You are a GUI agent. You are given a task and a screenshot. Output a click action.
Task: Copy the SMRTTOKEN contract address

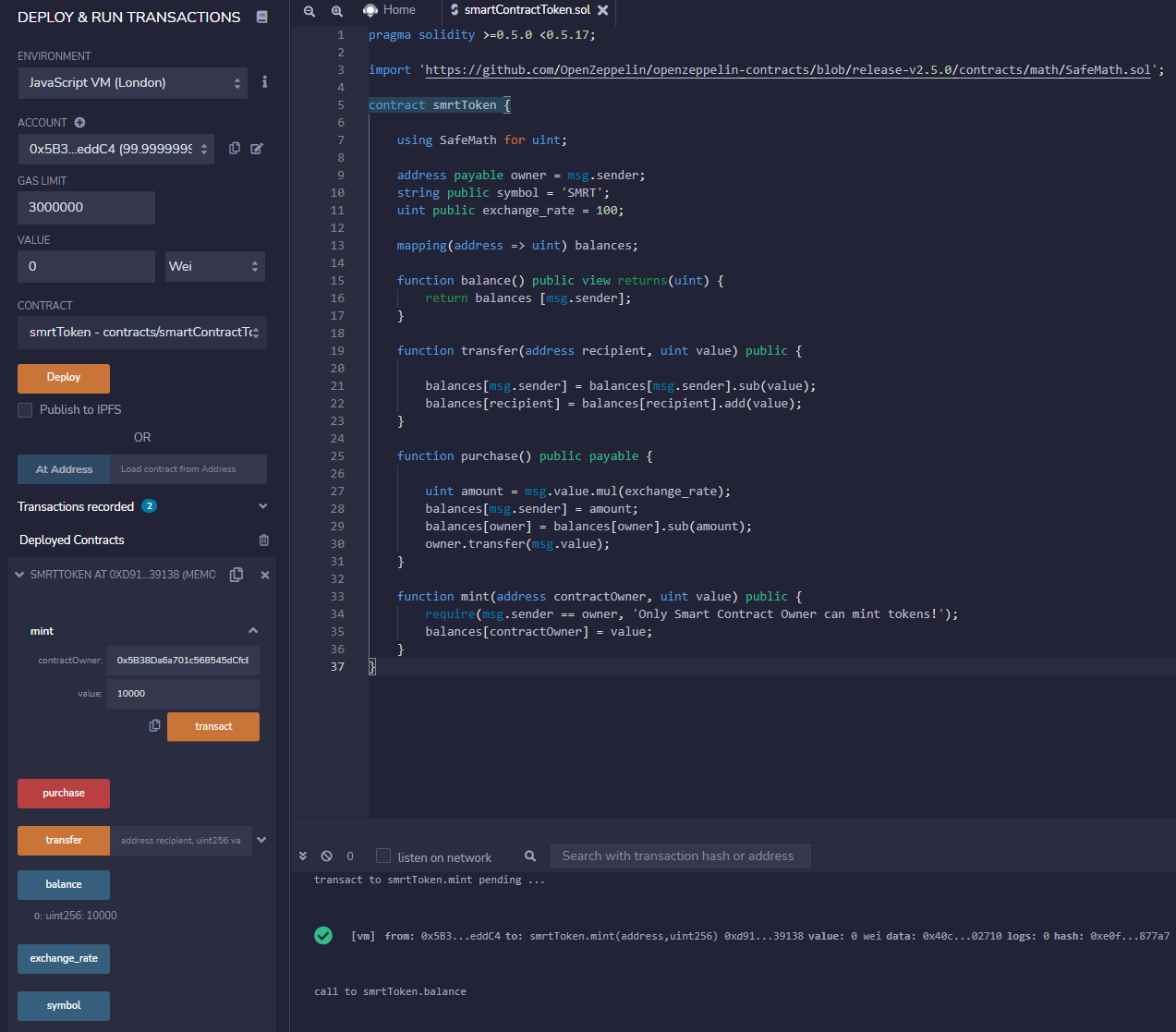[x=236, y=575]
